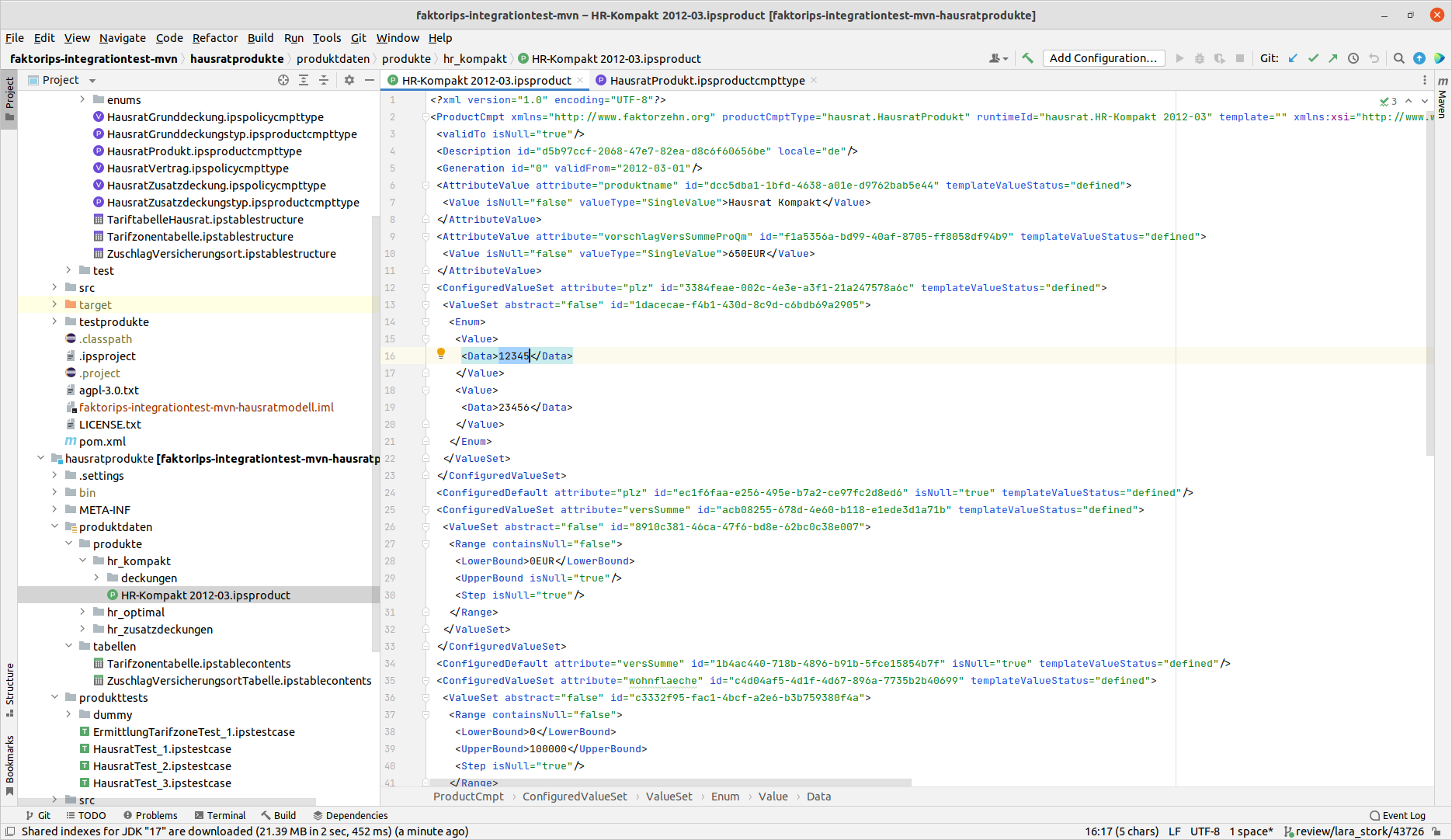Open the user account dropdown near Add Configuration
This screenshot has height=840, width=1452.
(999, 58)
